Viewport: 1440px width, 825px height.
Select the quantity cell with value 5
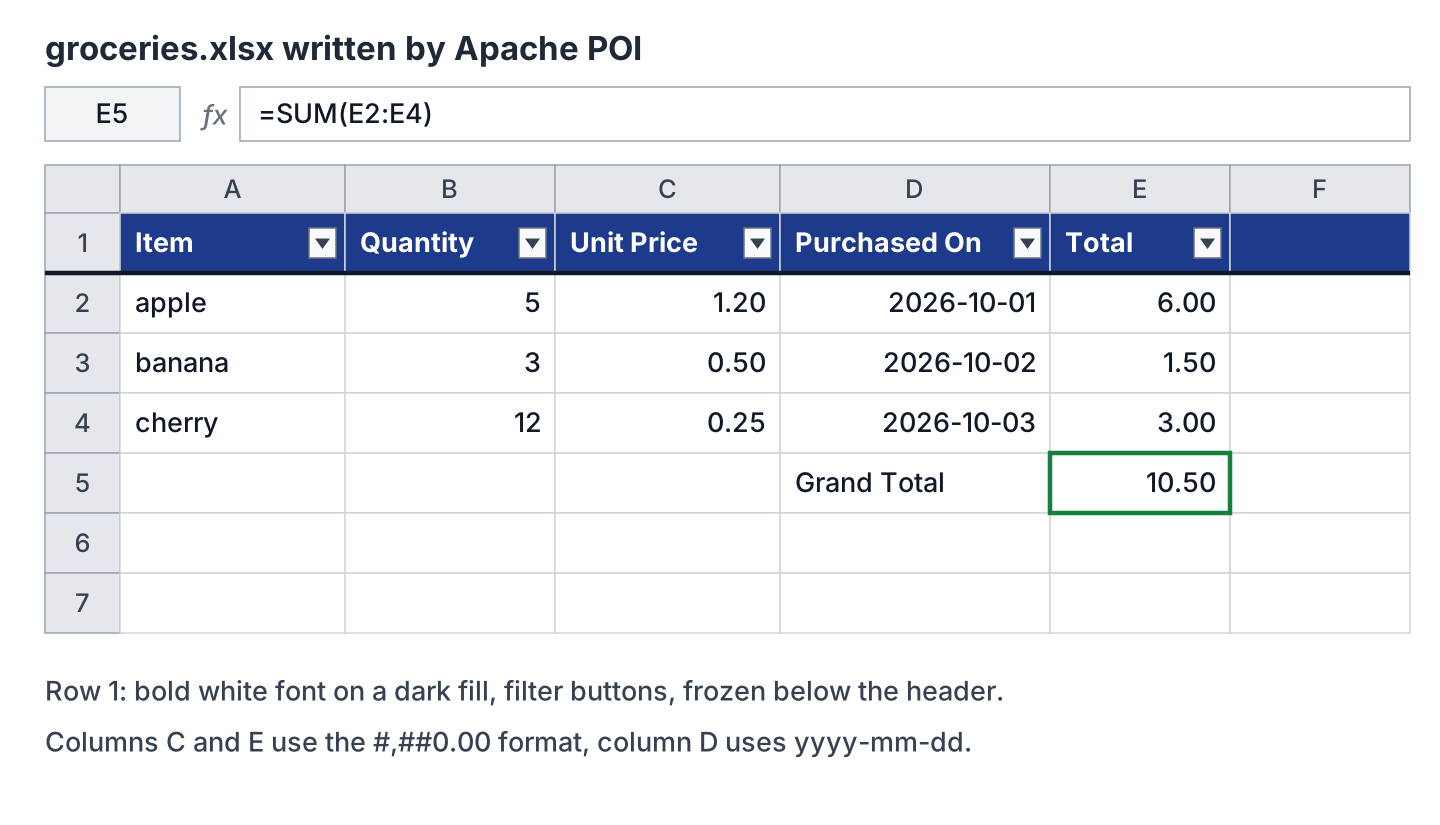coord(450,303)
